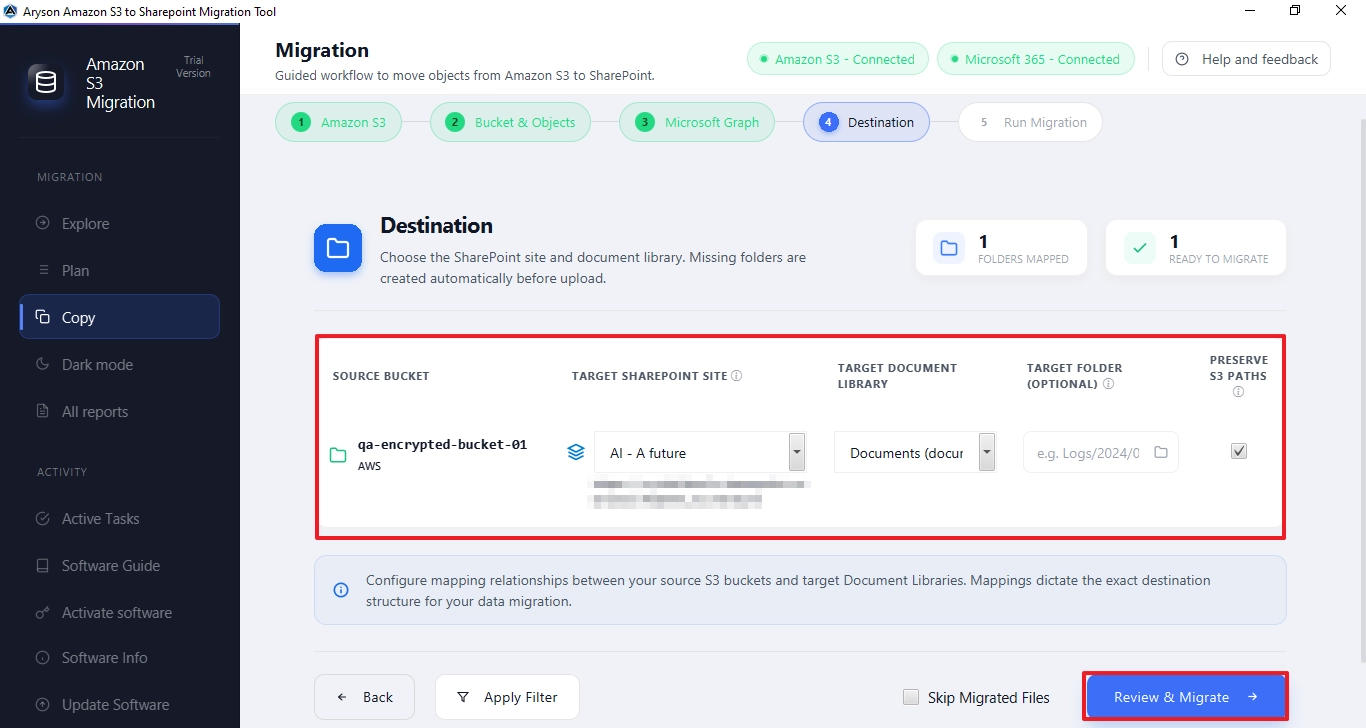Click the Folders Mapped folder icon
The height and width of the screenshot is (728, 1366).
coord(949,248)
